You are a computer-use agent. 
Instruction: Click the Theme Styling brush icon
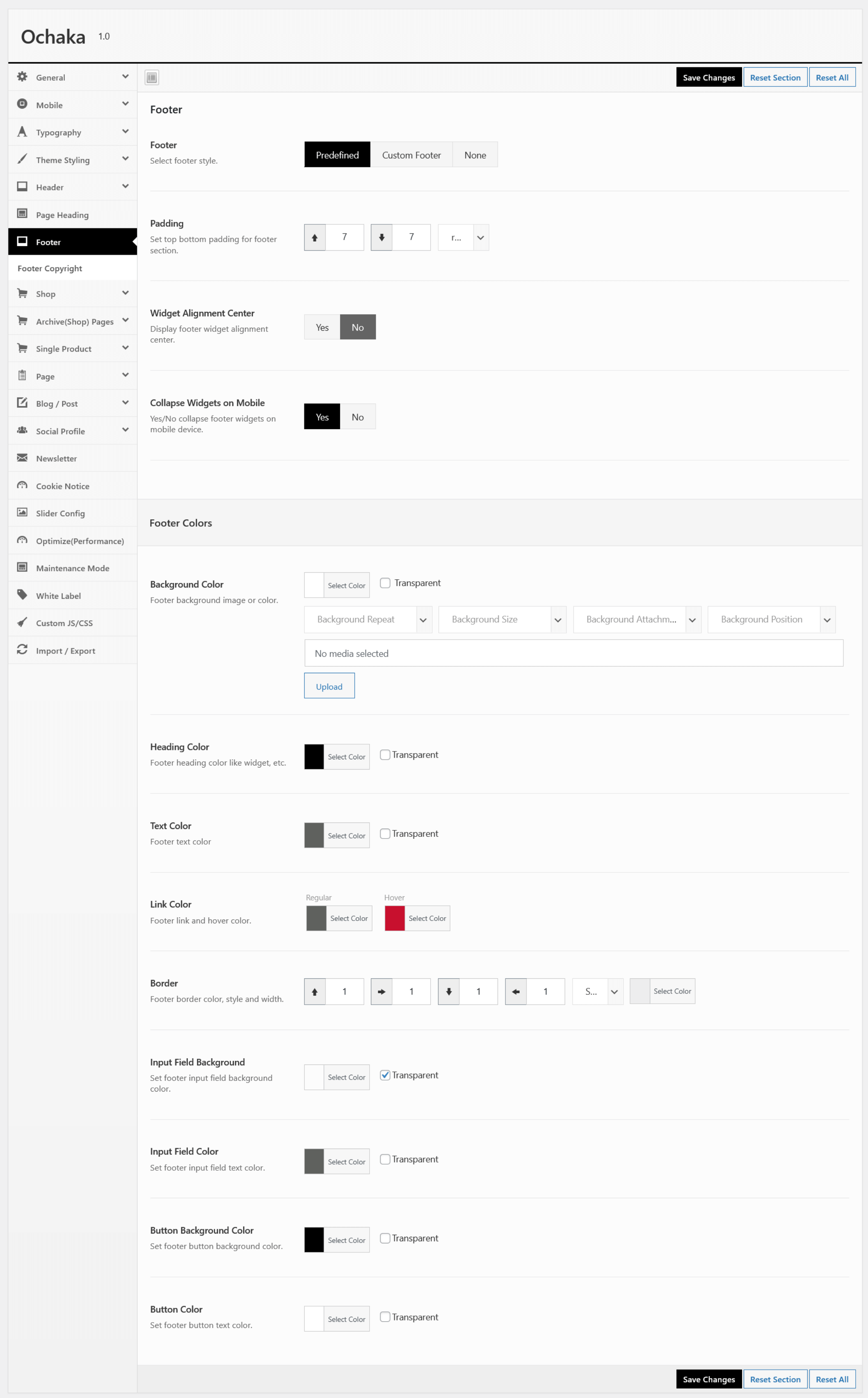pyautogui.click(x=23, y=159)
